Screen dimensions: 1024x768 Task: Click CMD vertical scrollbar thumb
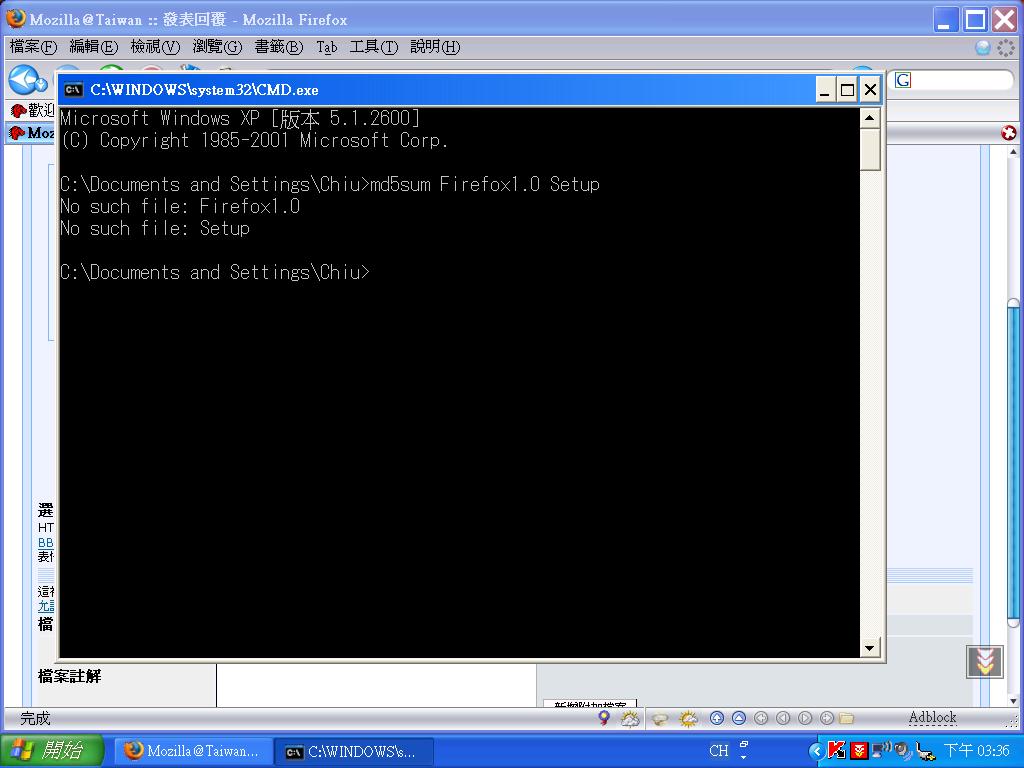[869, 150]
